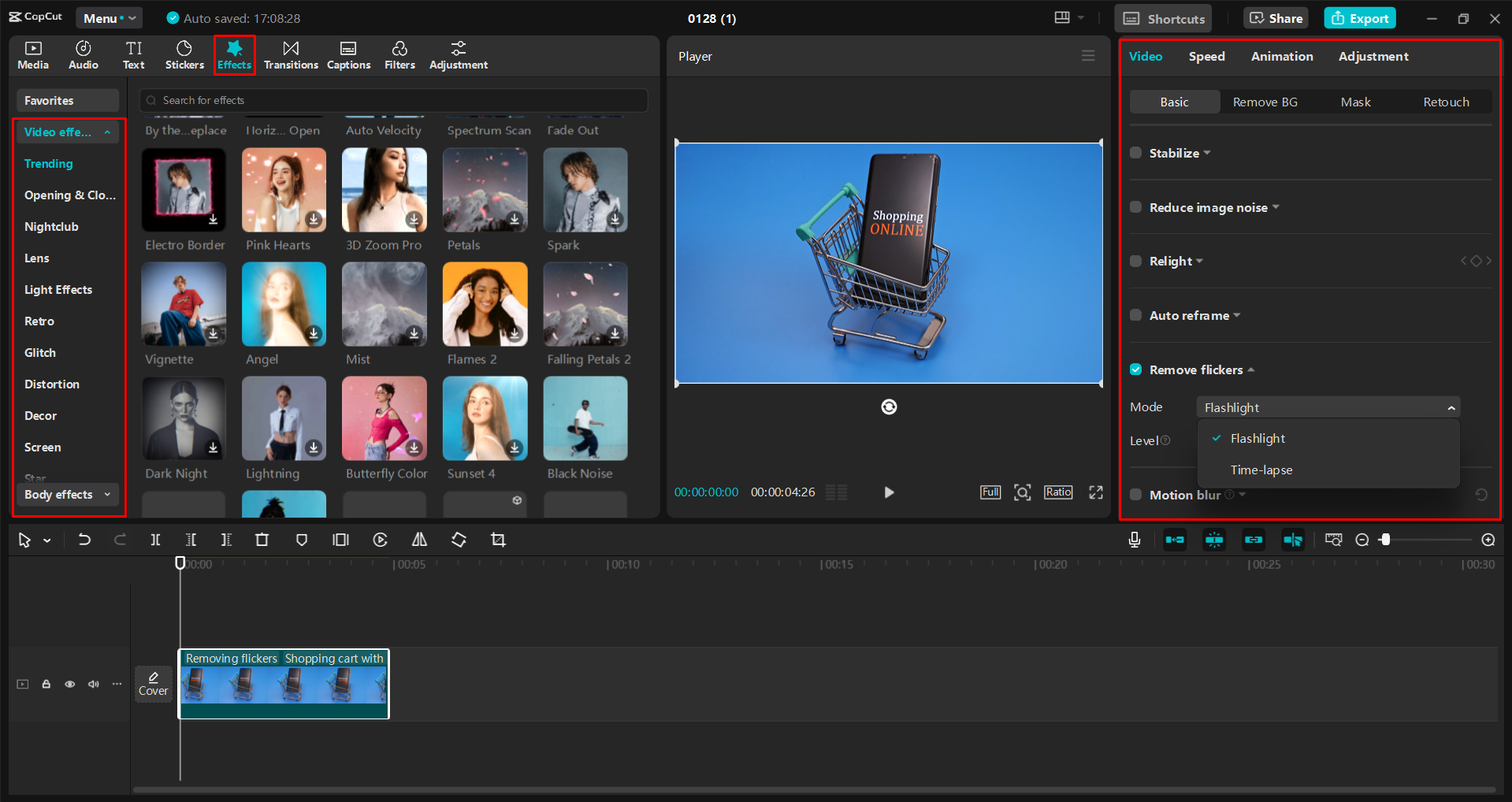
Task: Click the Export button
Action: coord(1360,18)
